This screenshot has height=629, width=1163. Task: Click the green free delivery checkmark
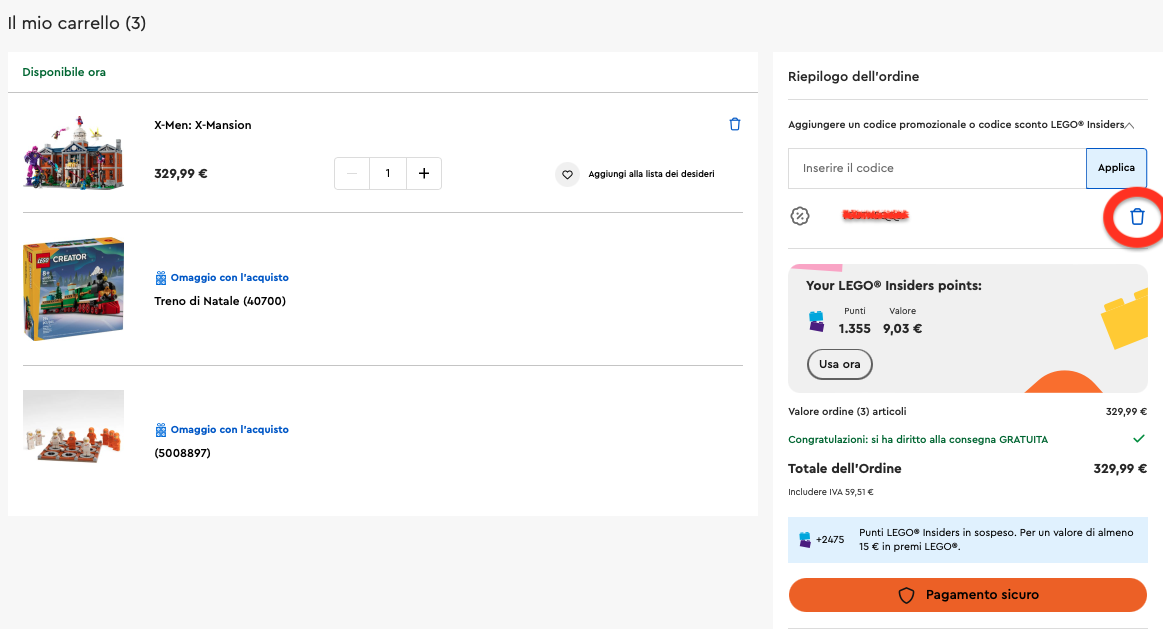pos(1139,439)
